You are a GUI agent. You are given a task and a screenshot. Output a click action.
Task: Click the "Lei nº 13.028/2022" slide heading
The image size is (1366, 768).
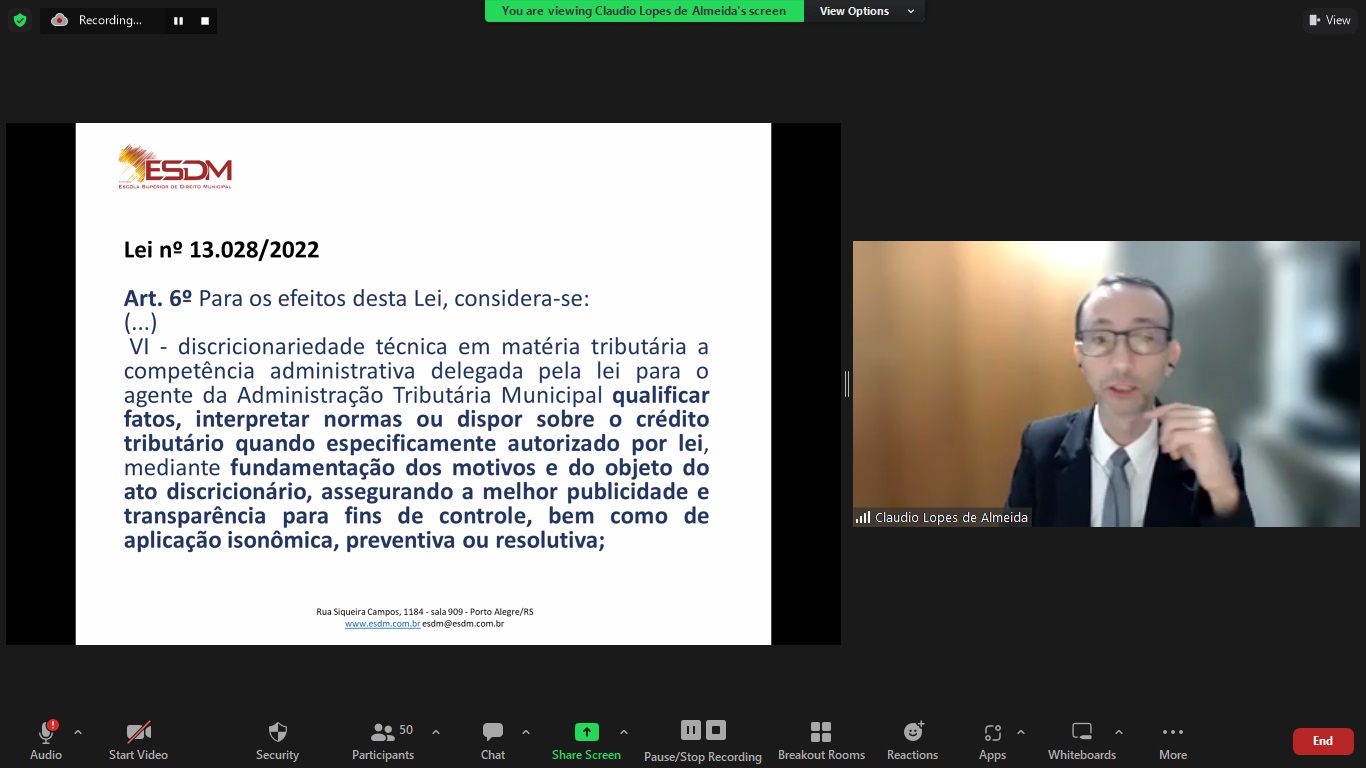221,250
